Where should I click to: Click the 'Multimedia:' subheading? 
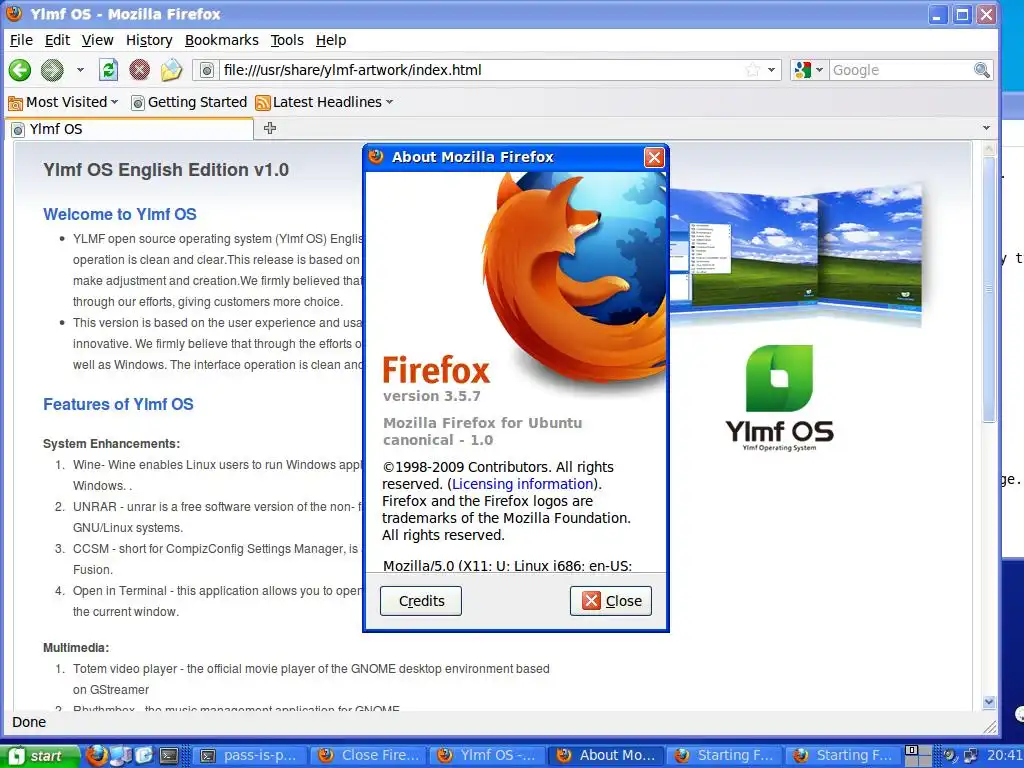(x=76, y=647)
